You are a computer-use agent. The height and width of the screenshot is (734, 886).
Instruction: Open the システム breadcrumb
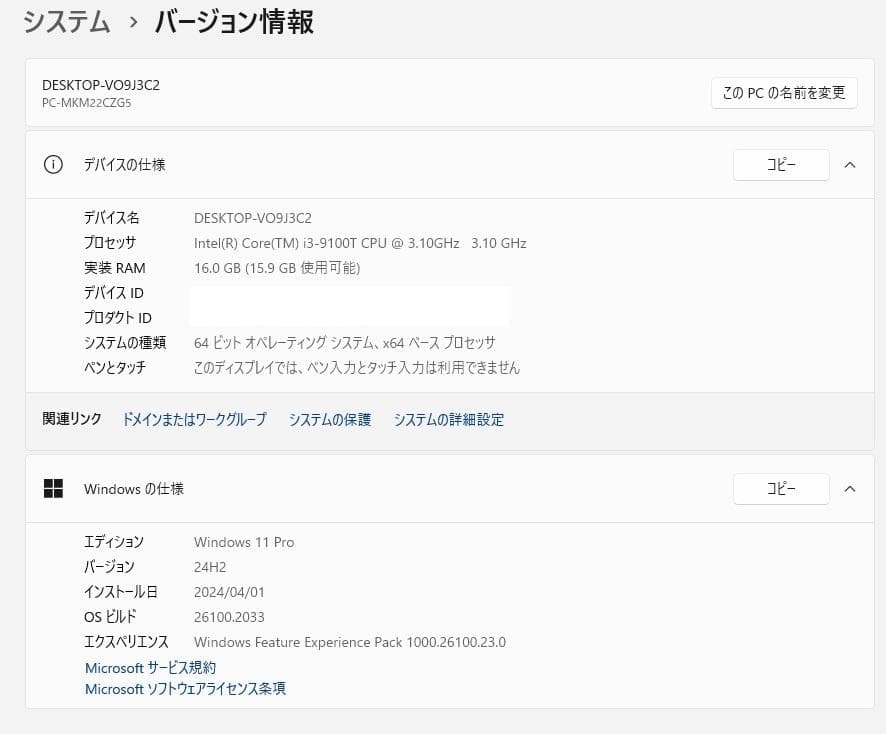[66, 21]
